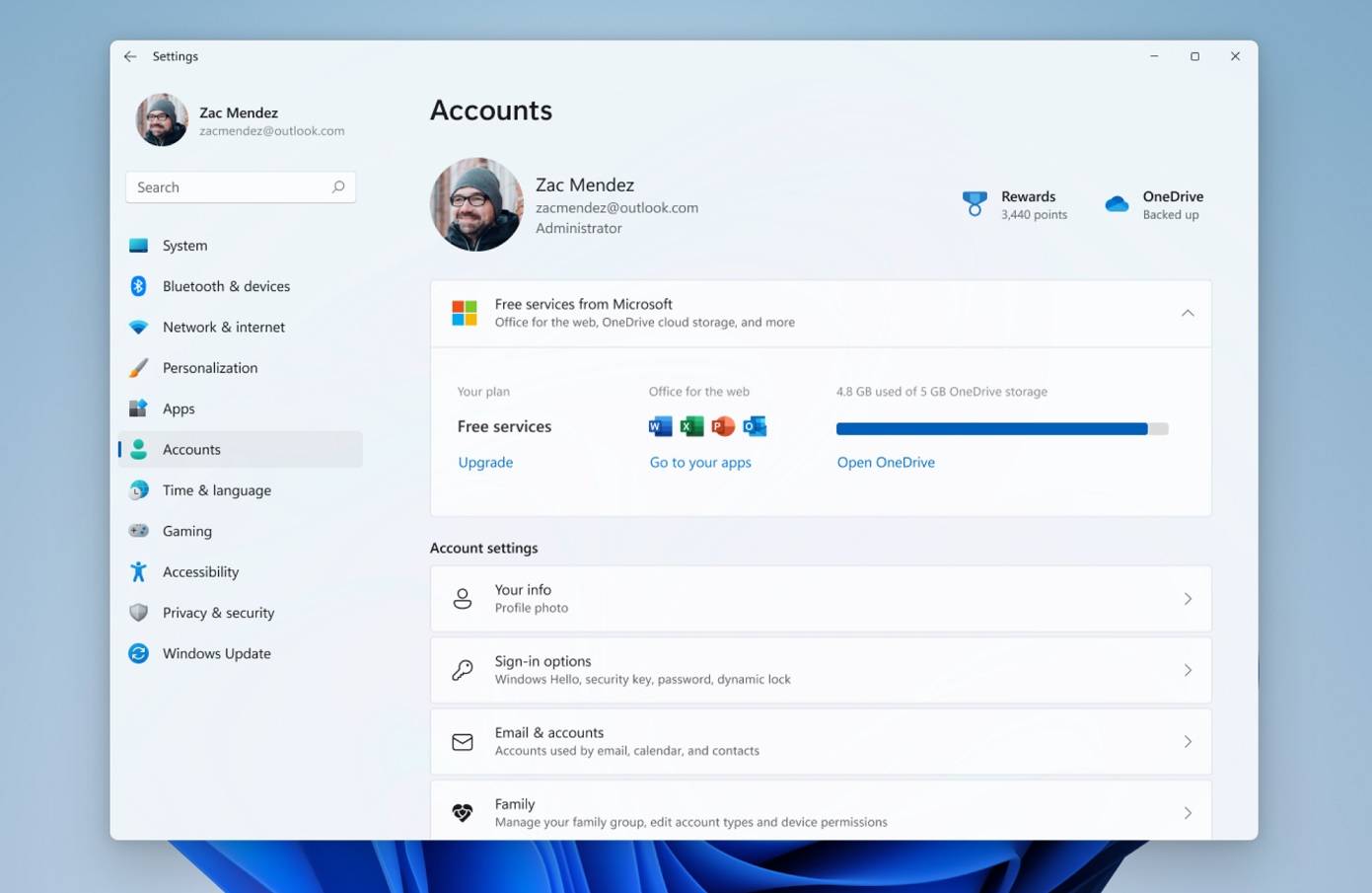Open Windows Update from the sidebar
This screenshot has width=1372, height=893.
point(217,653)
